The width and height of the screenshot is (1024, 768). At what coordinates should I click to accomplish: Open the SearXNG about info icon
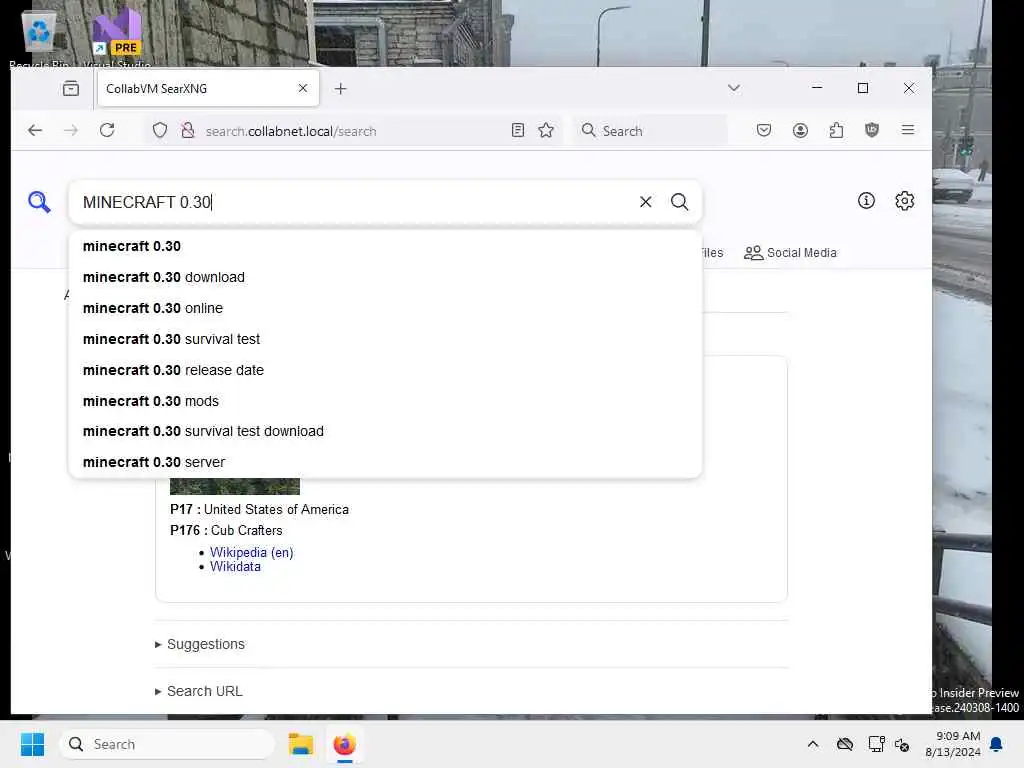click(x=866, y=200)
